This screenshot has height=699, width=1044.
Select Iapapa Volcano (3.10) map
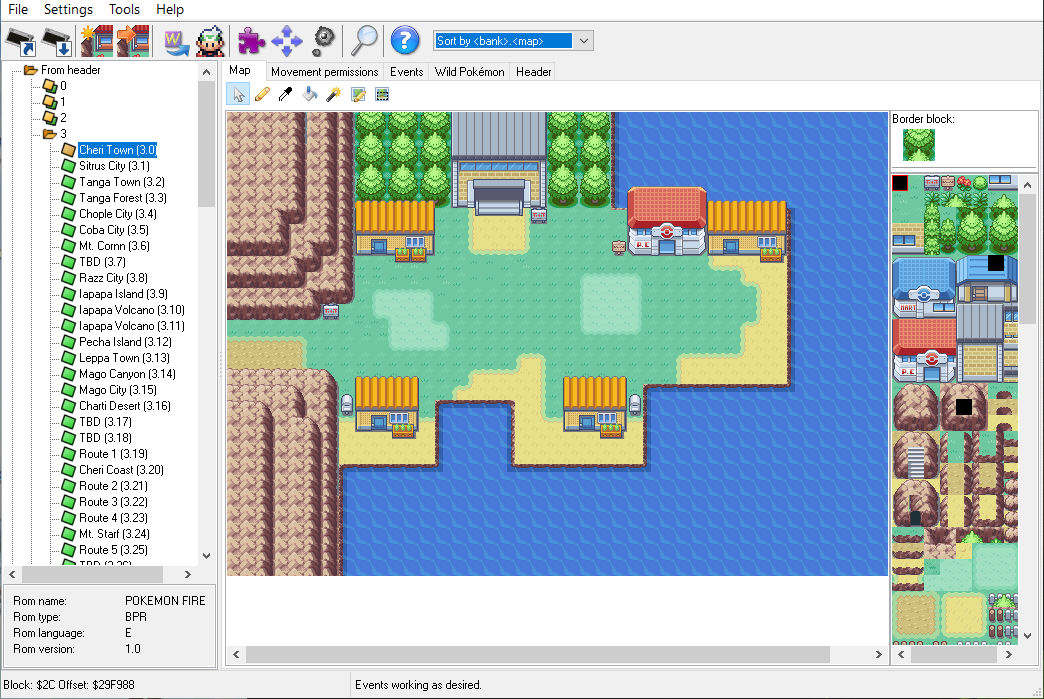(x=132, y=310)
